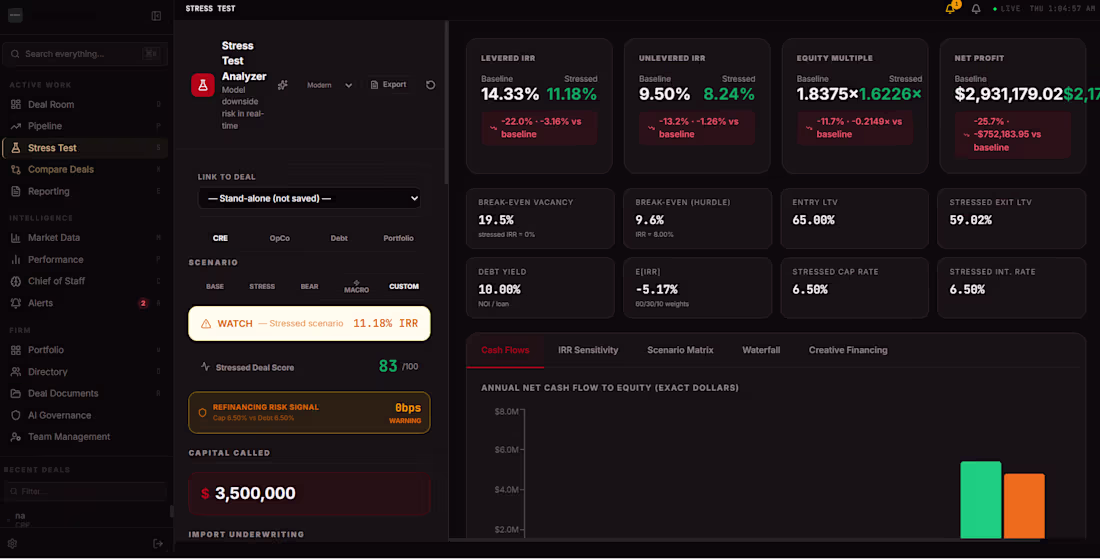
Task: Click the Recent Deals filter field
Action: (86, 492)
